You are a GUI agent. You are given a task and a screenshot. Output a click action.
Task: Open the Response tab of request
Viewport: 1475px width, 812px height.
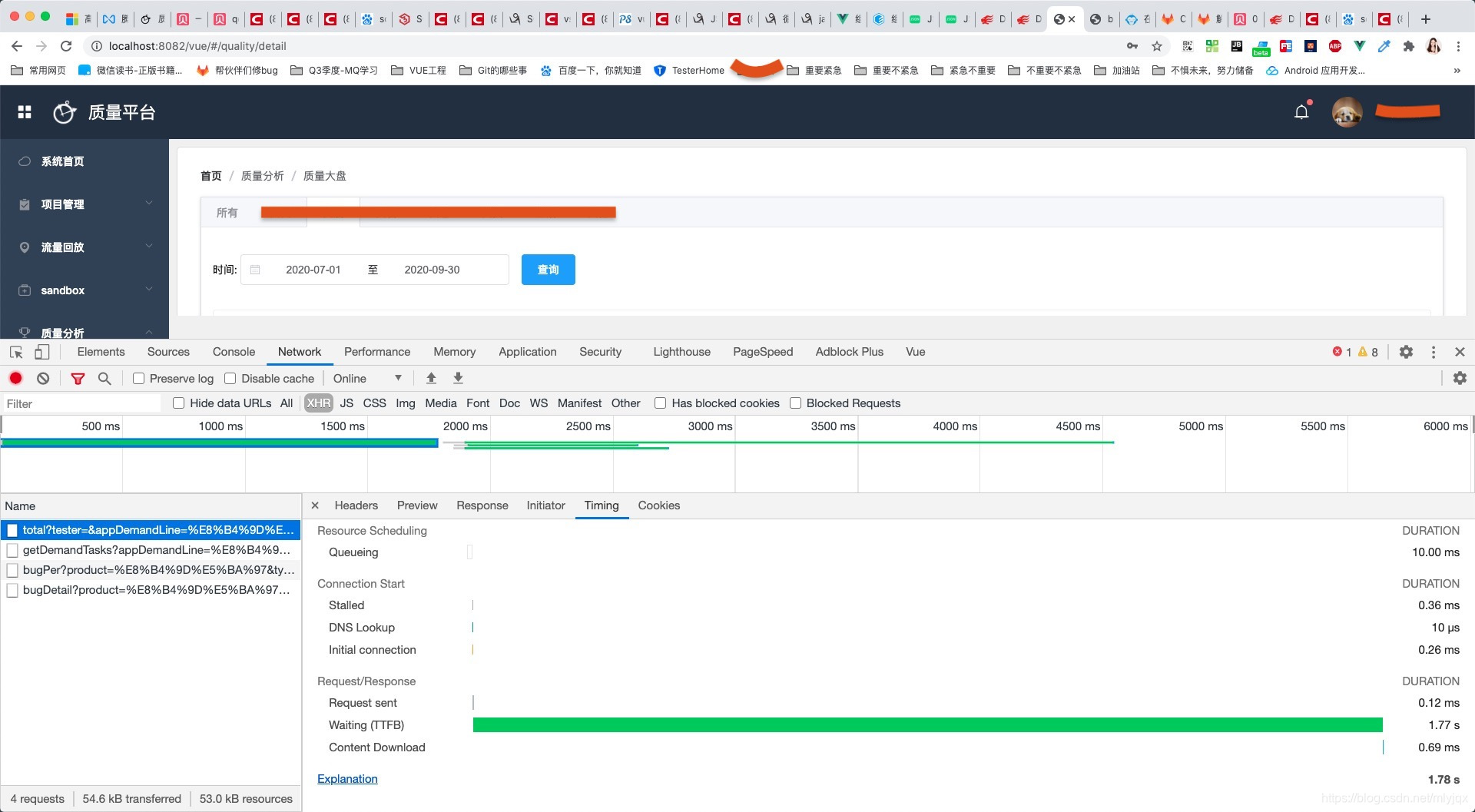pyautogui.click(x=482, y=505)
